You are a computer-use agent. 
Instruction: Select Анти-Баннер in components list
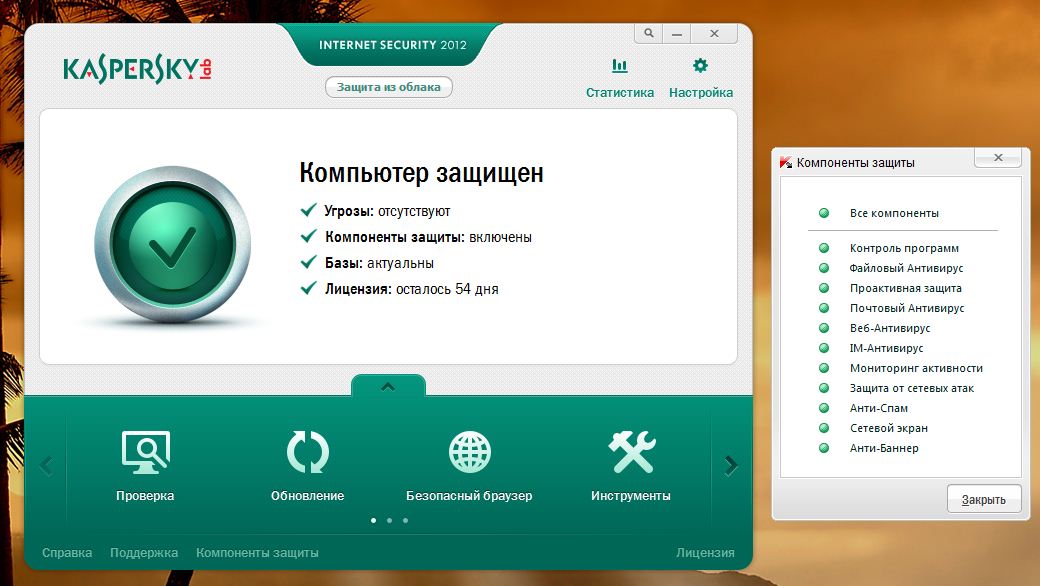884,448
